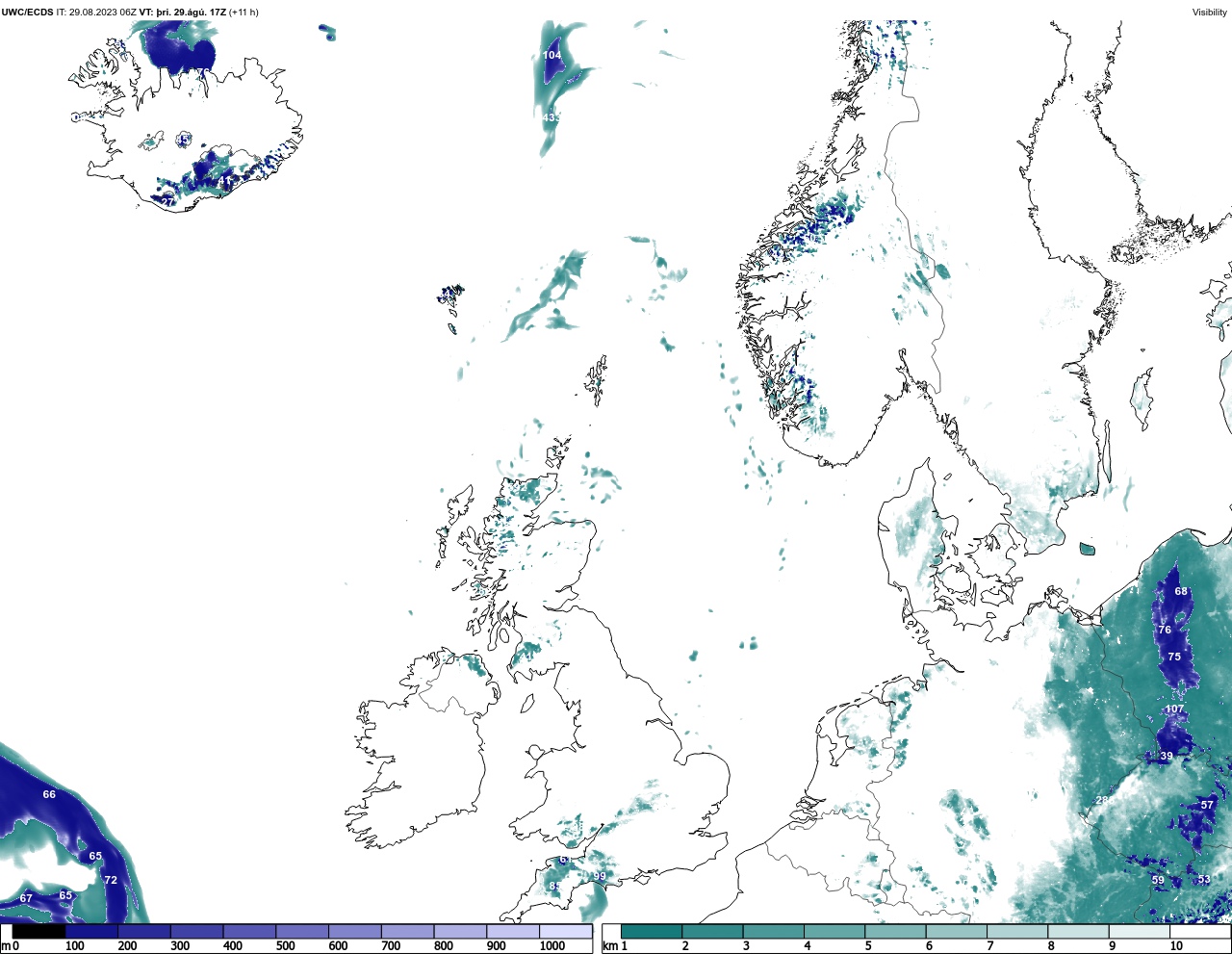Click the 'Visibility' title label

1210,13
